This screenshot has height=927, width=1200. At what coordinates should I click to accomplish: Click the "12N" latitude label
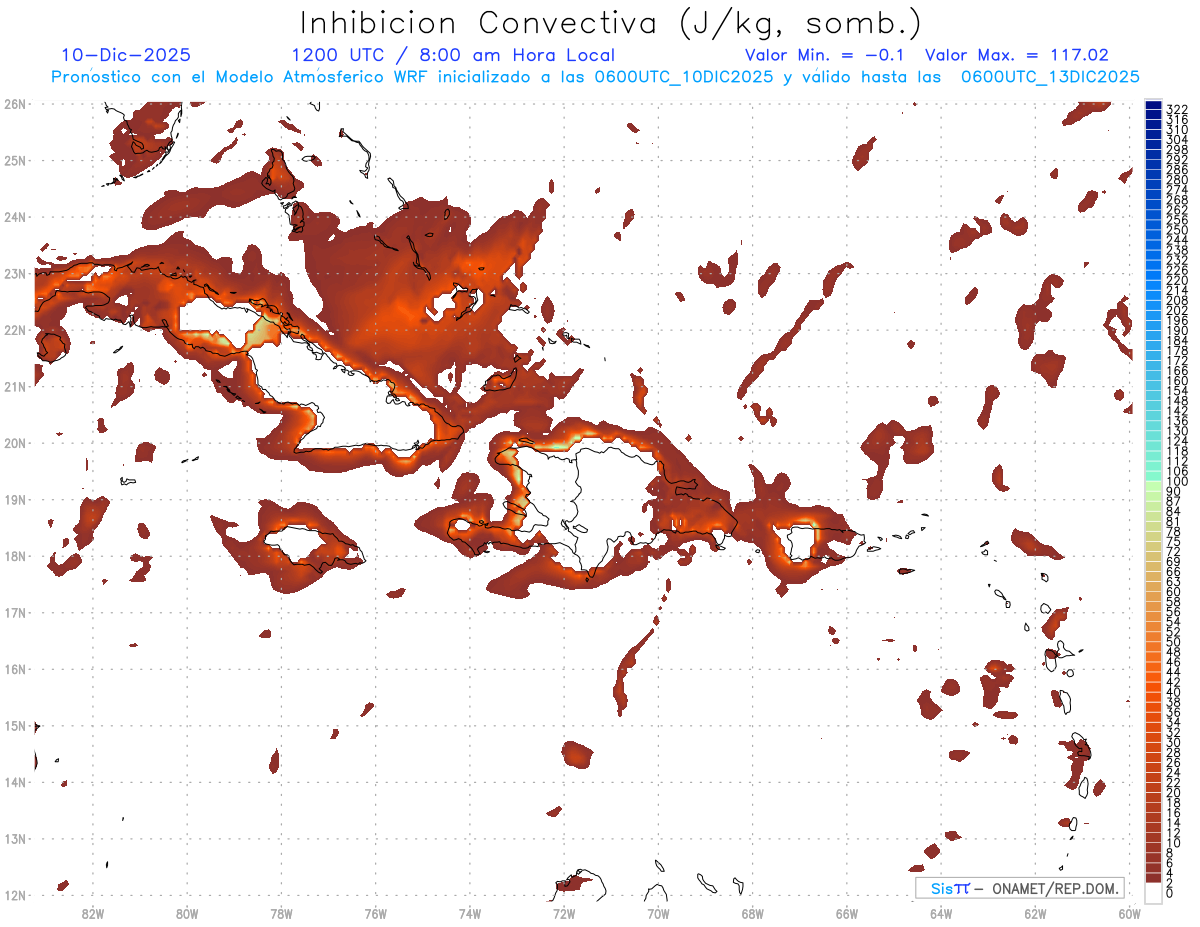[14, 895]
